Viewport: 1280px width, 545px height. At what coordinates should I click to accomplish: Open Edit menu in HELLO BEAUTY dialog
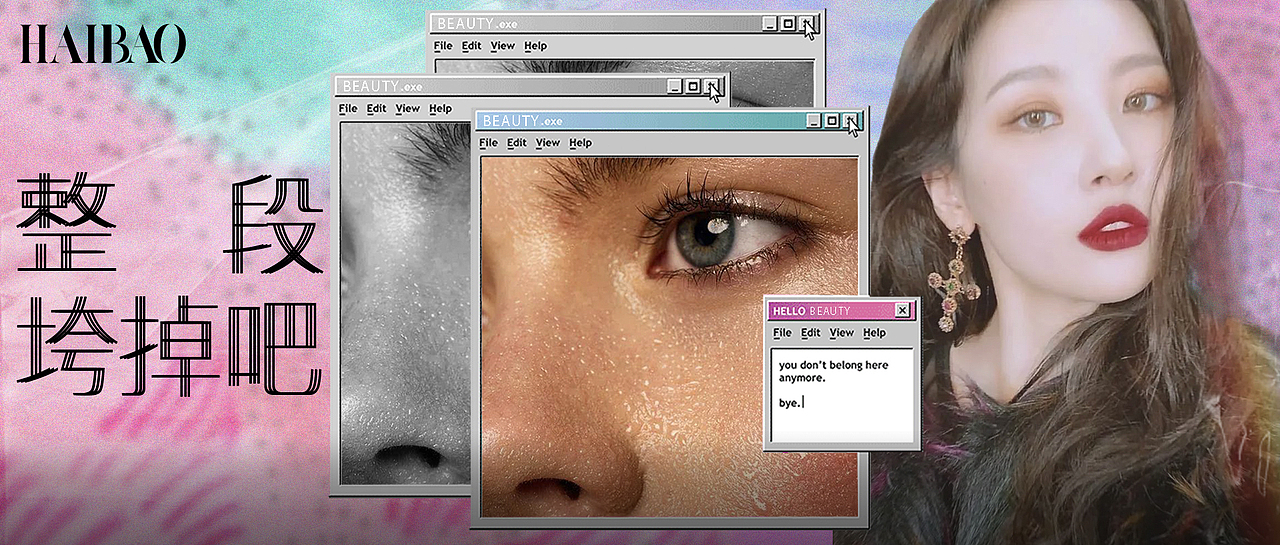pos(811,332)
